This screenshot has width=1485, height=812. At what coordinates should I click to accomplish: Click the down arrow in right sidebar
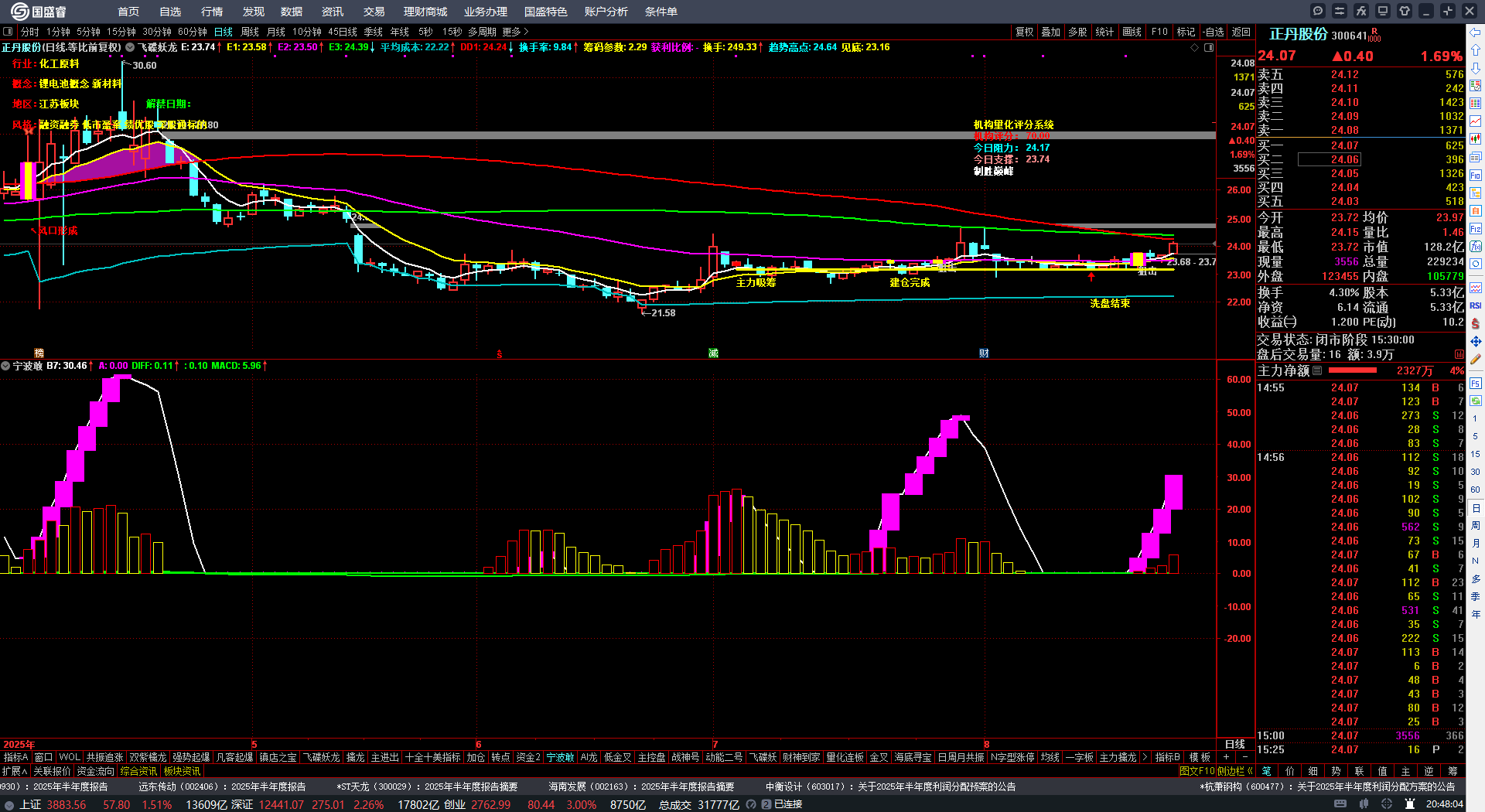click(x=1476, y=67)
